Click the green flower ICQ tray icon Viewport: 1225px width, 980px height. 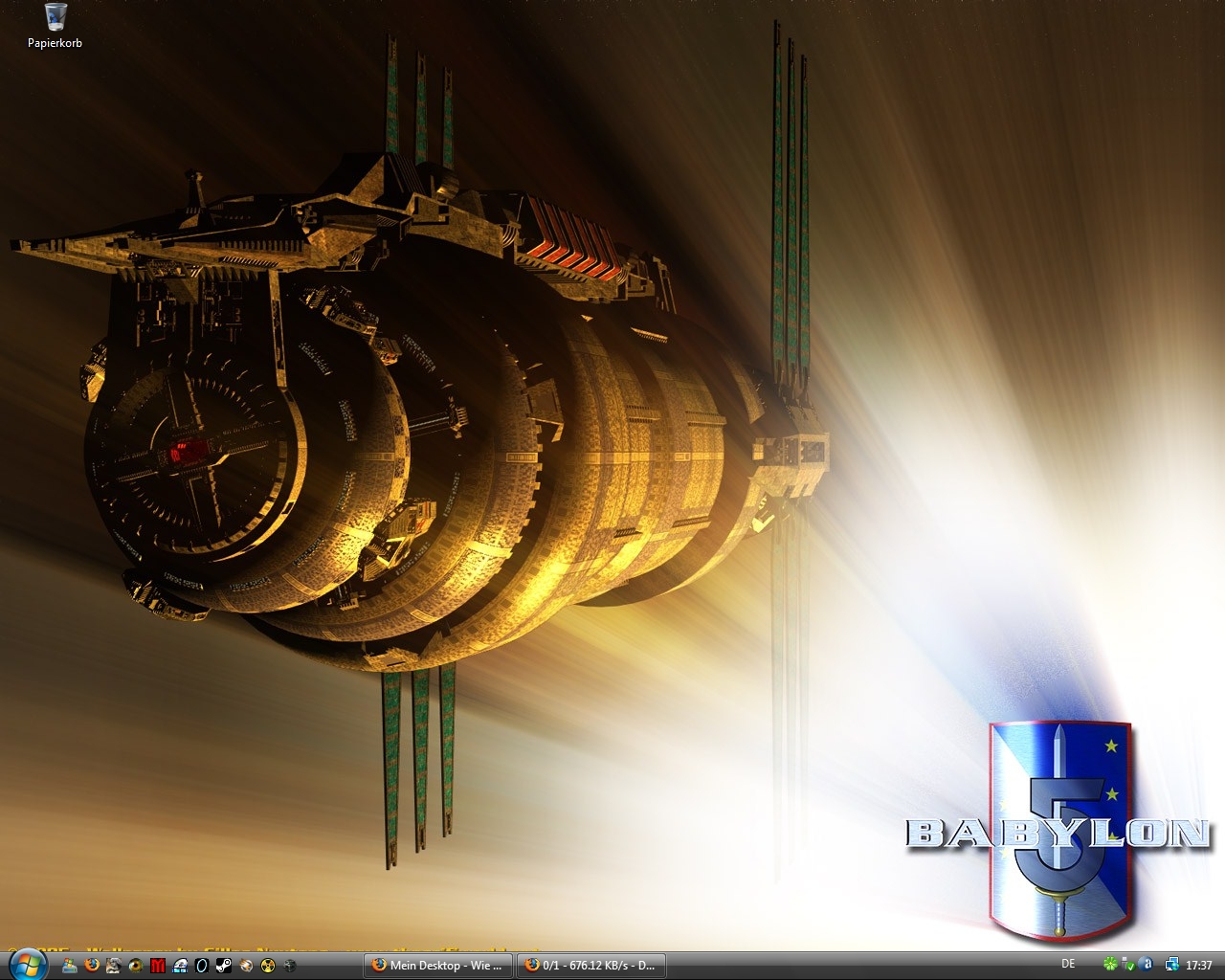(1110, 965)
